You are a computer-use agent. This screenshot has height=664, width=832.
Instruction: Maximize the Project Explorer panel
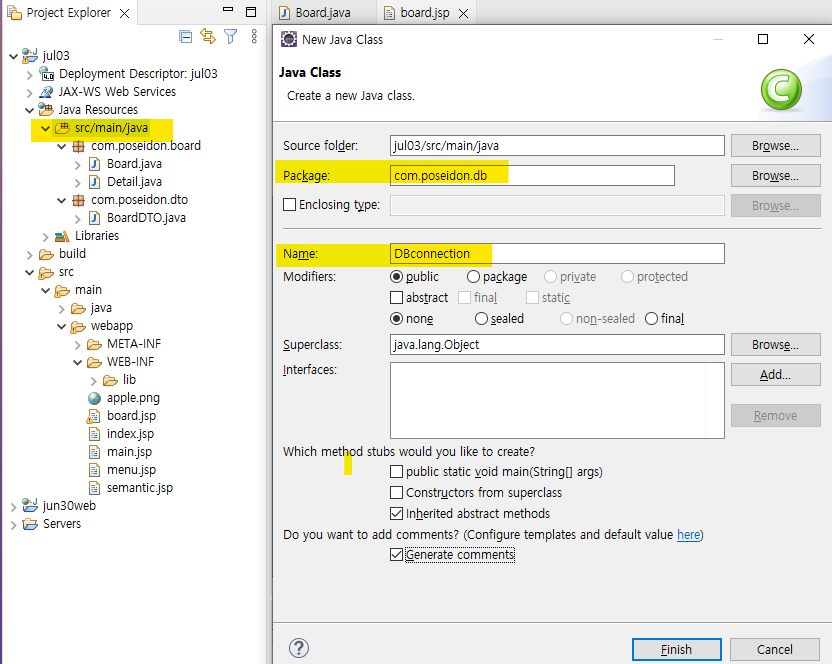252,12
